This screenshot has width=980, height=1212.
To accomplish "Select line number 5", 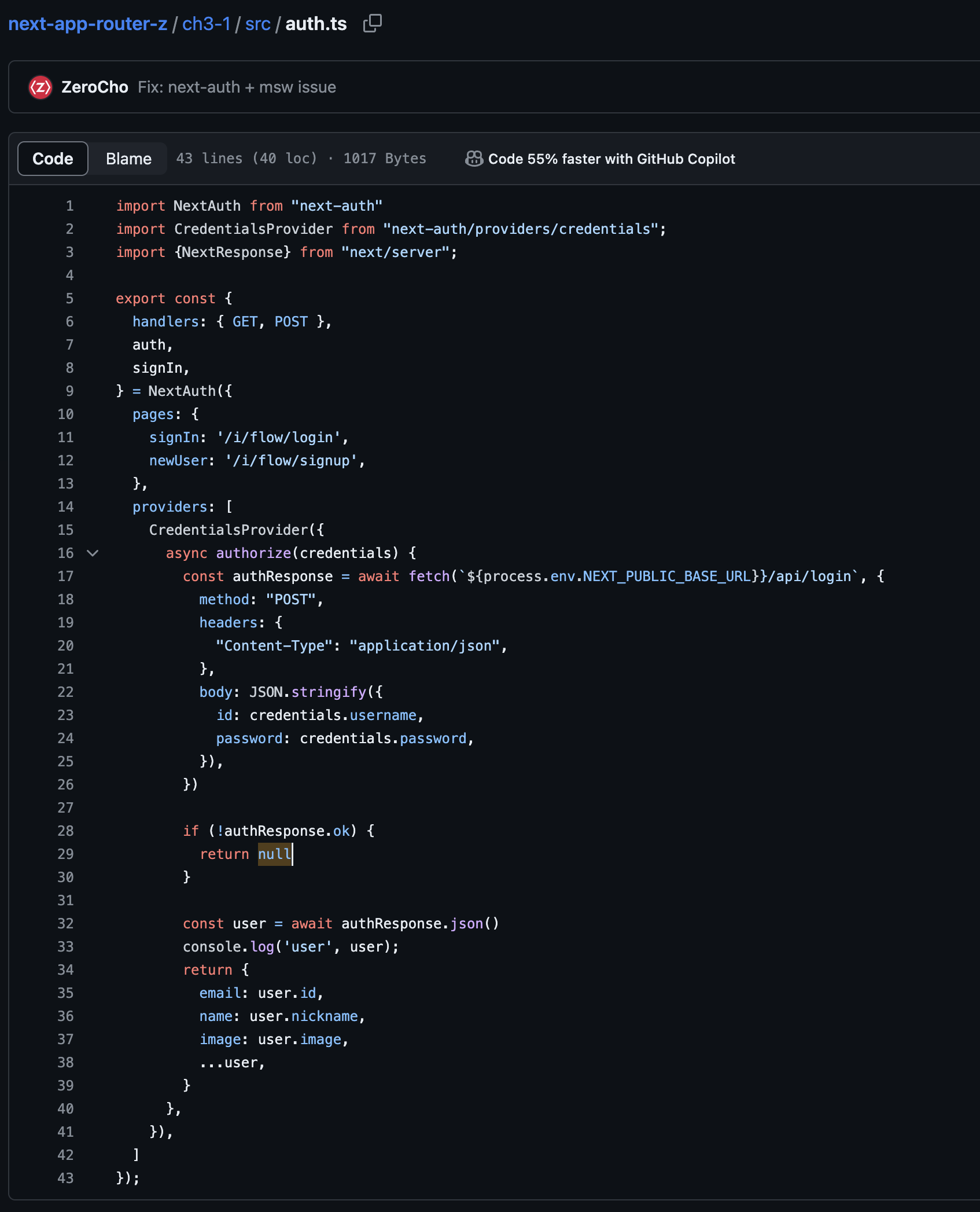I will tap(69, 299).
